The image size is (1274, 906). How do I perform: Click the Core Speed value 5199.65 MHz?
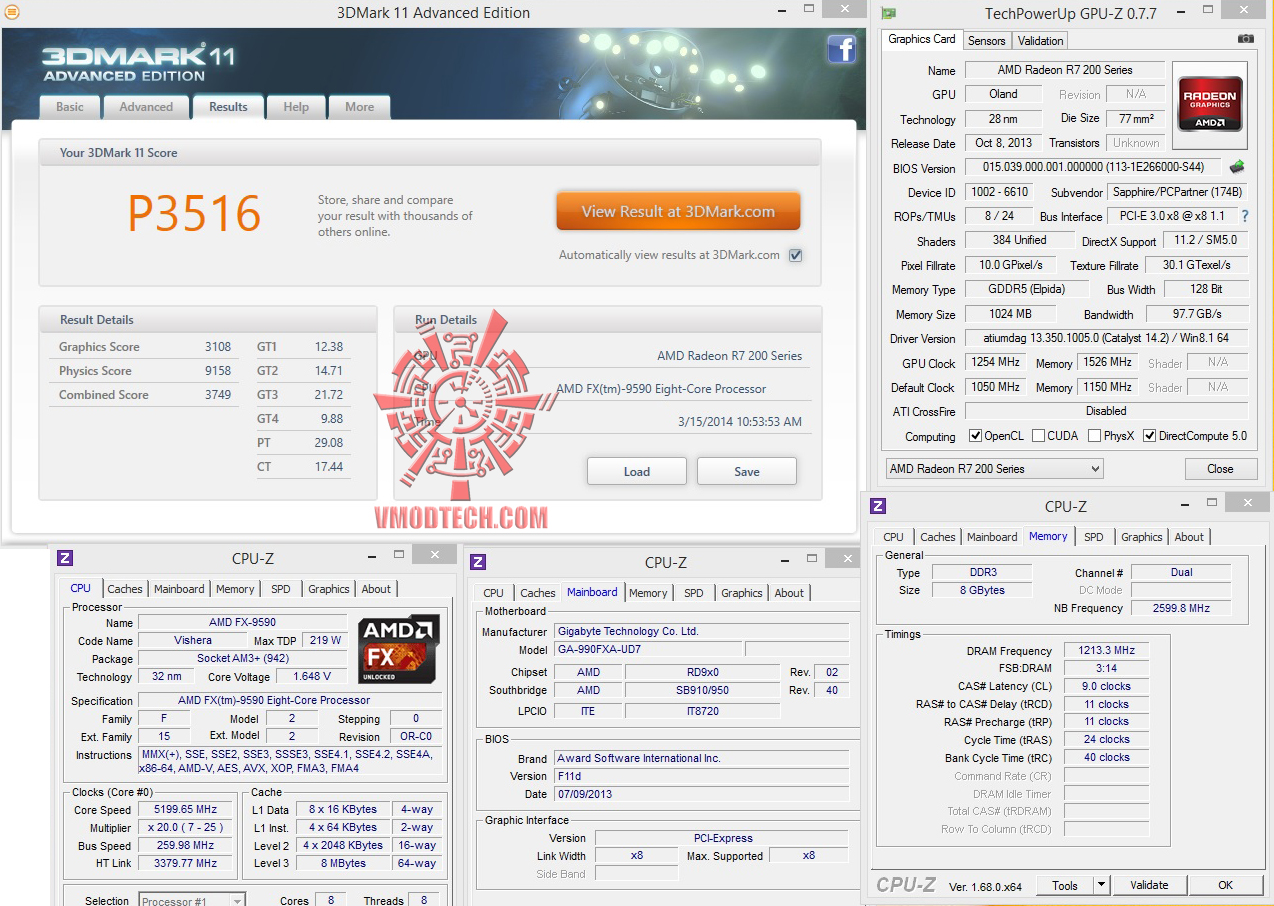pyautogui.click(x=186, y=810)
